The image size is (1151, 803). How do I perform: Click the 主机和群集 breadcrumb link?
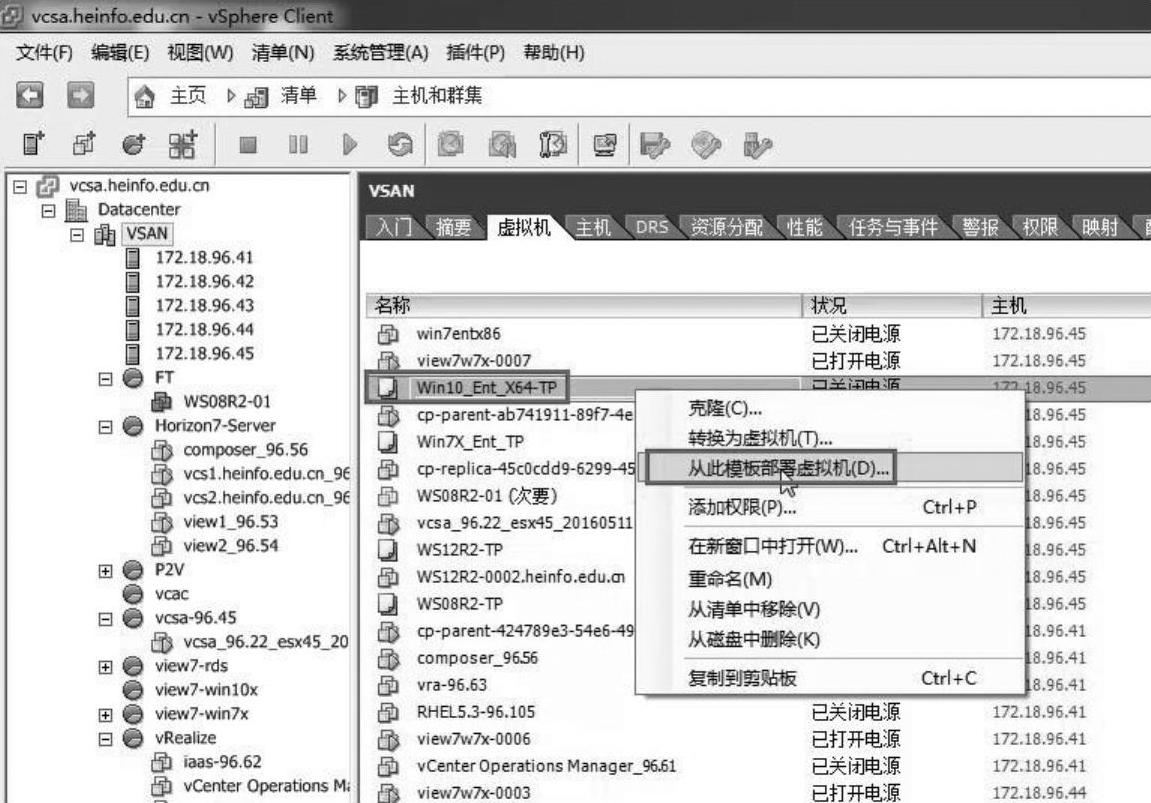(x=437, y=95)
